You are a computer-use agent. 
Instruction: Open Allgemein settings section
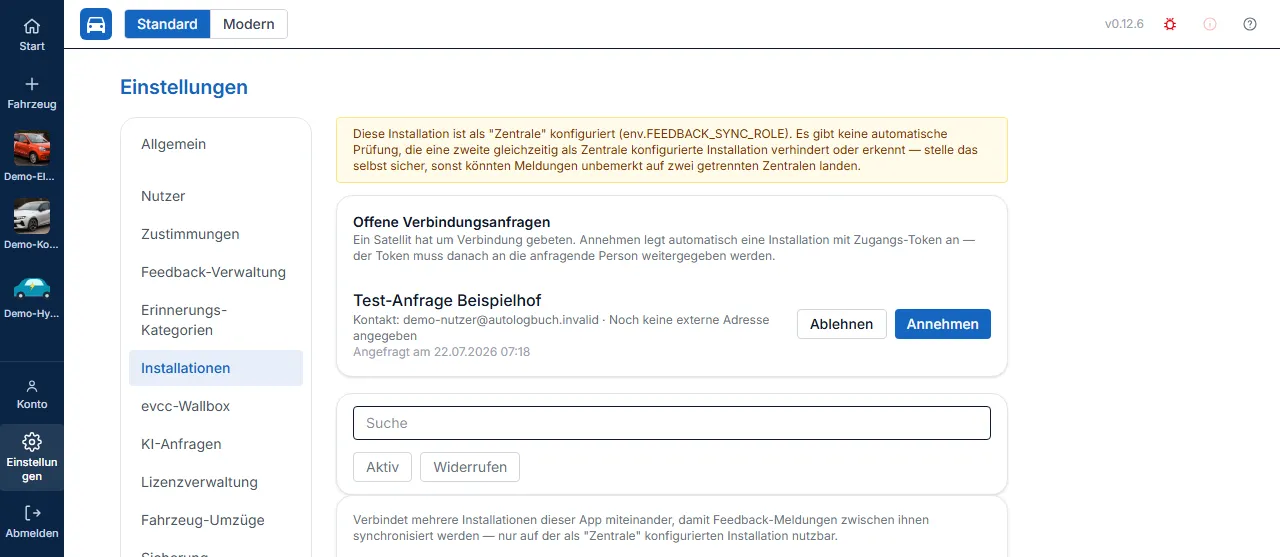pyautogui.click(x=216, y=144)
